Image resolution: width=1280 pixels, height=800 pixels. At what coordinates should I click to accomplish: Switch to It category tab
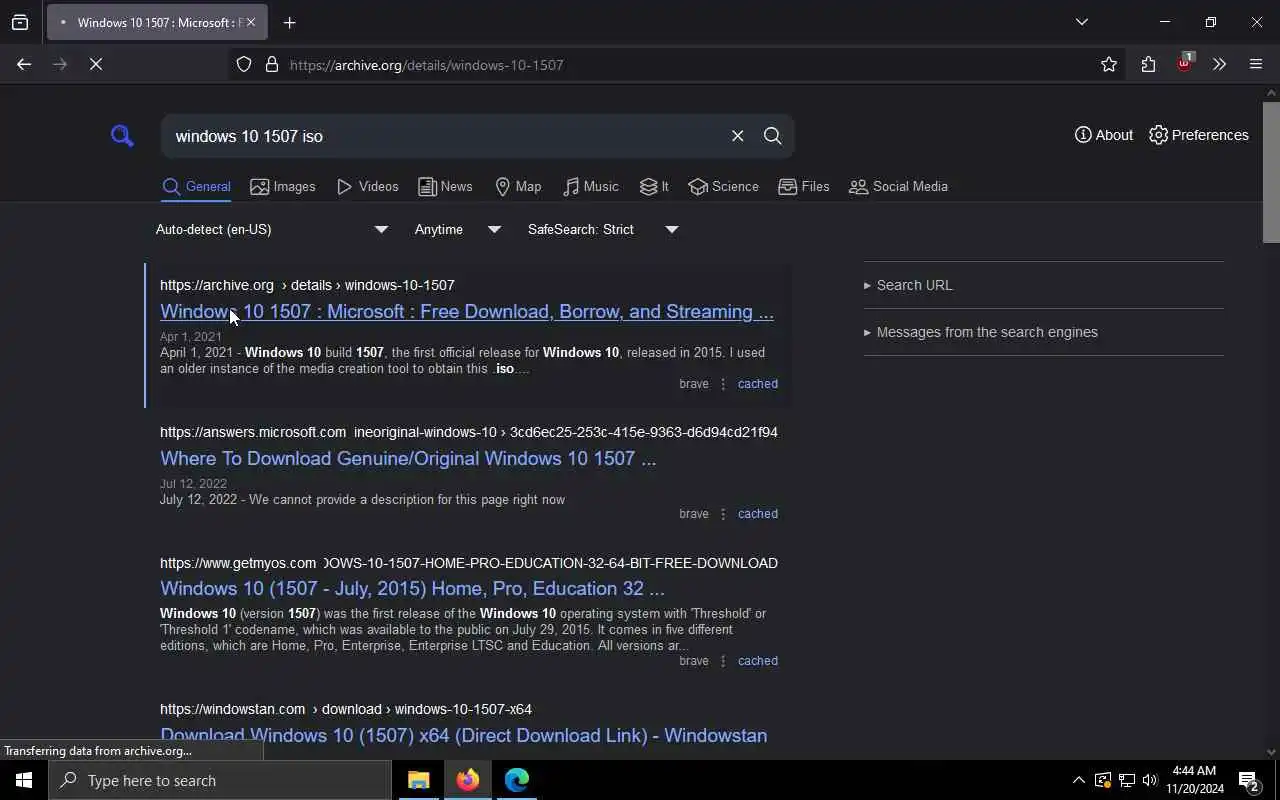click(x=654, y=187)
